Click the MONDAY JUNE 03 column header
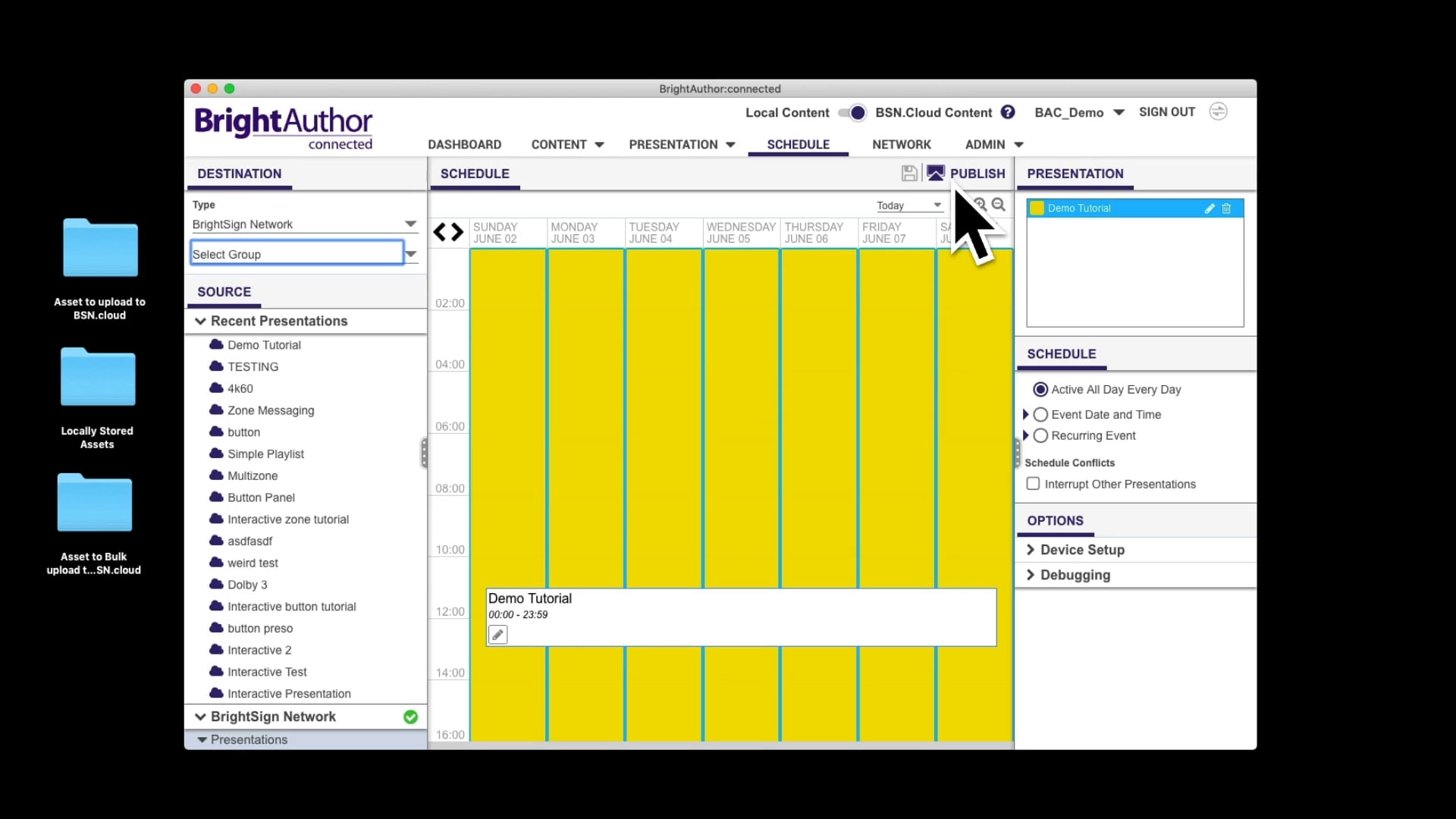The image size is (1456, 819). 585,233
